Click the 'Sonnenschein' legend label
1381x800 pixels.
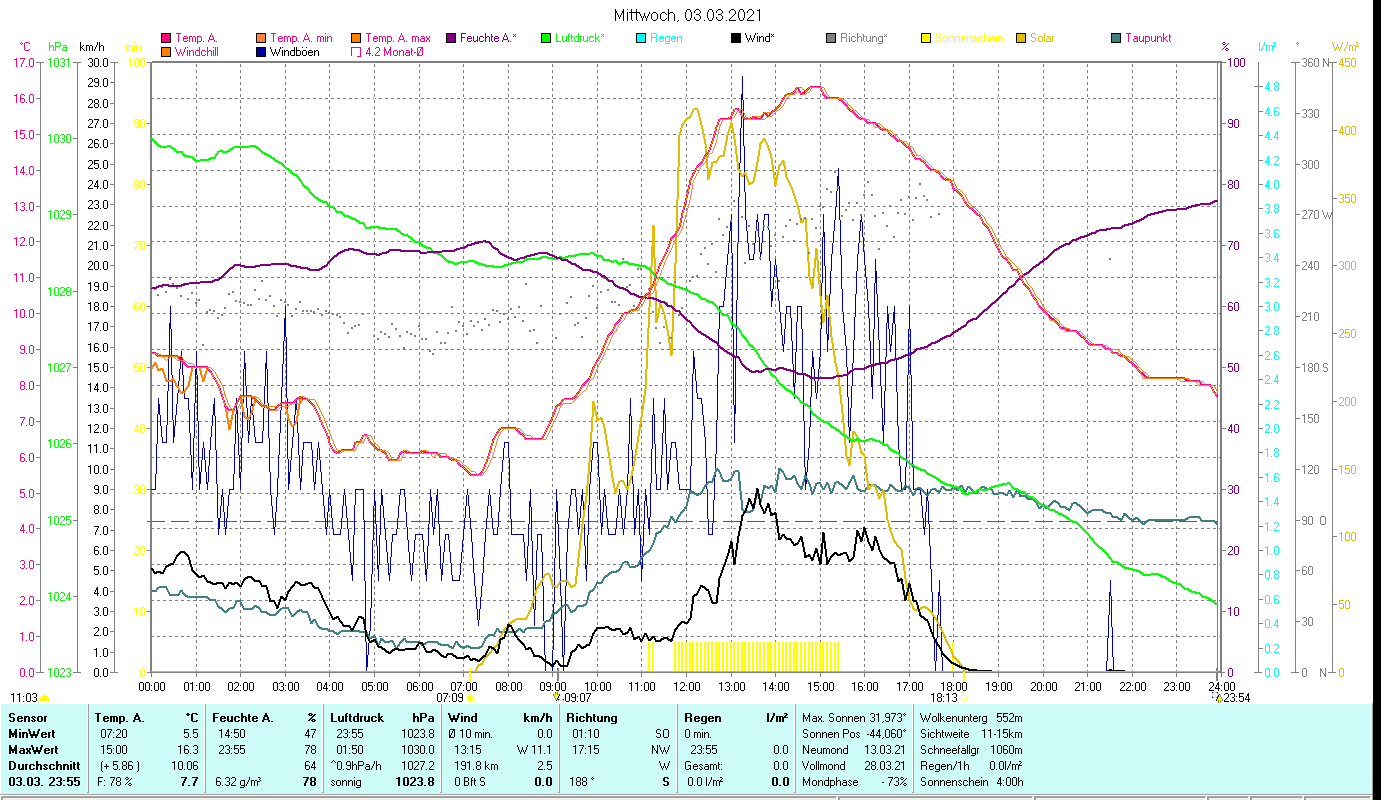point(968,38)
